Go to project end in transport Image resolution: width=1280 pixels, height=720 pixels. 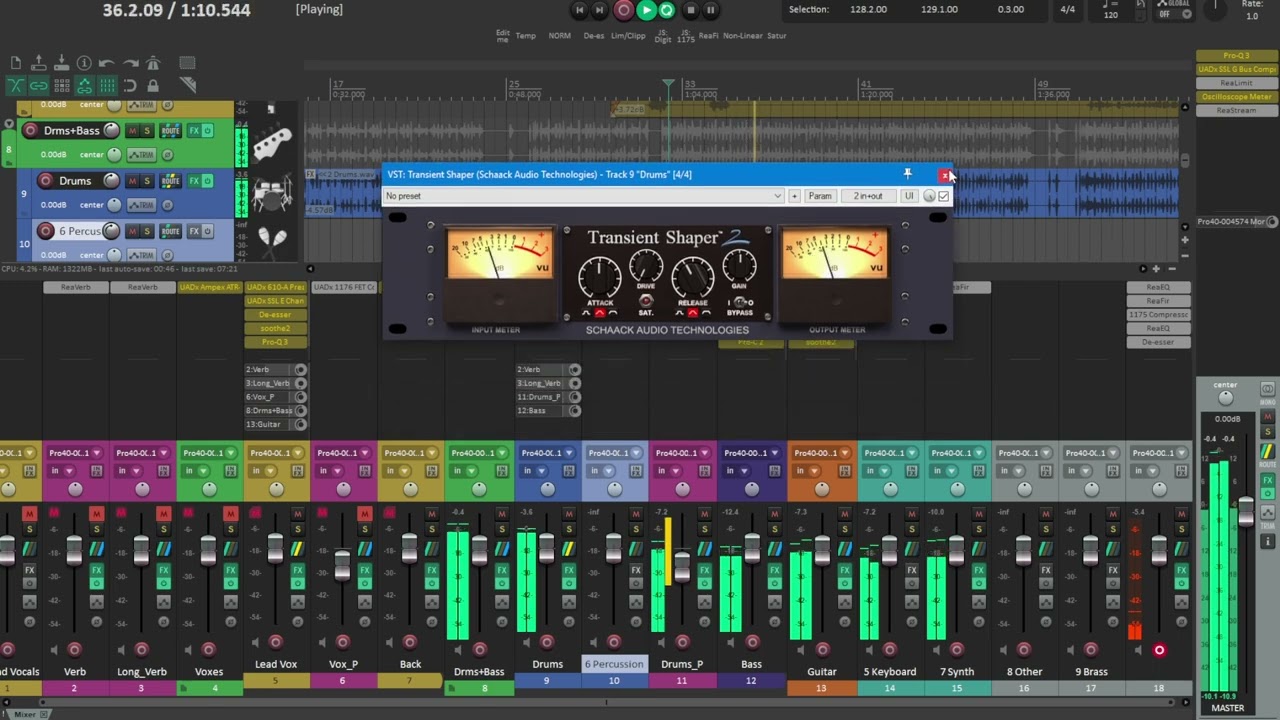(x=600, y=10)
